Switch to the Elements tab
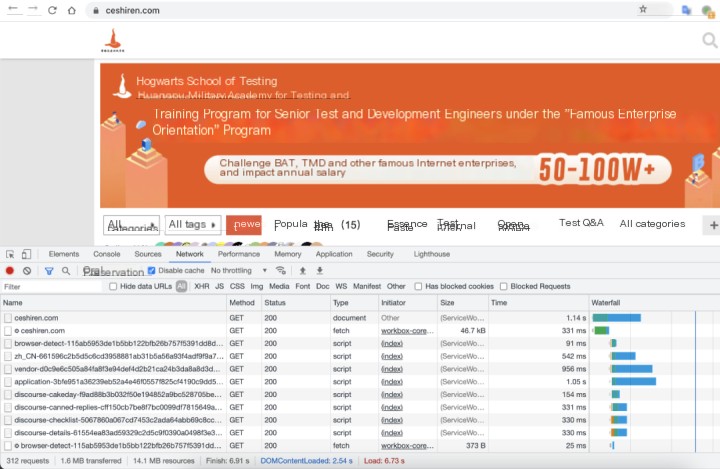Viewport: 720px width, 469px height. pyautogui.click(x=64, y=254)
